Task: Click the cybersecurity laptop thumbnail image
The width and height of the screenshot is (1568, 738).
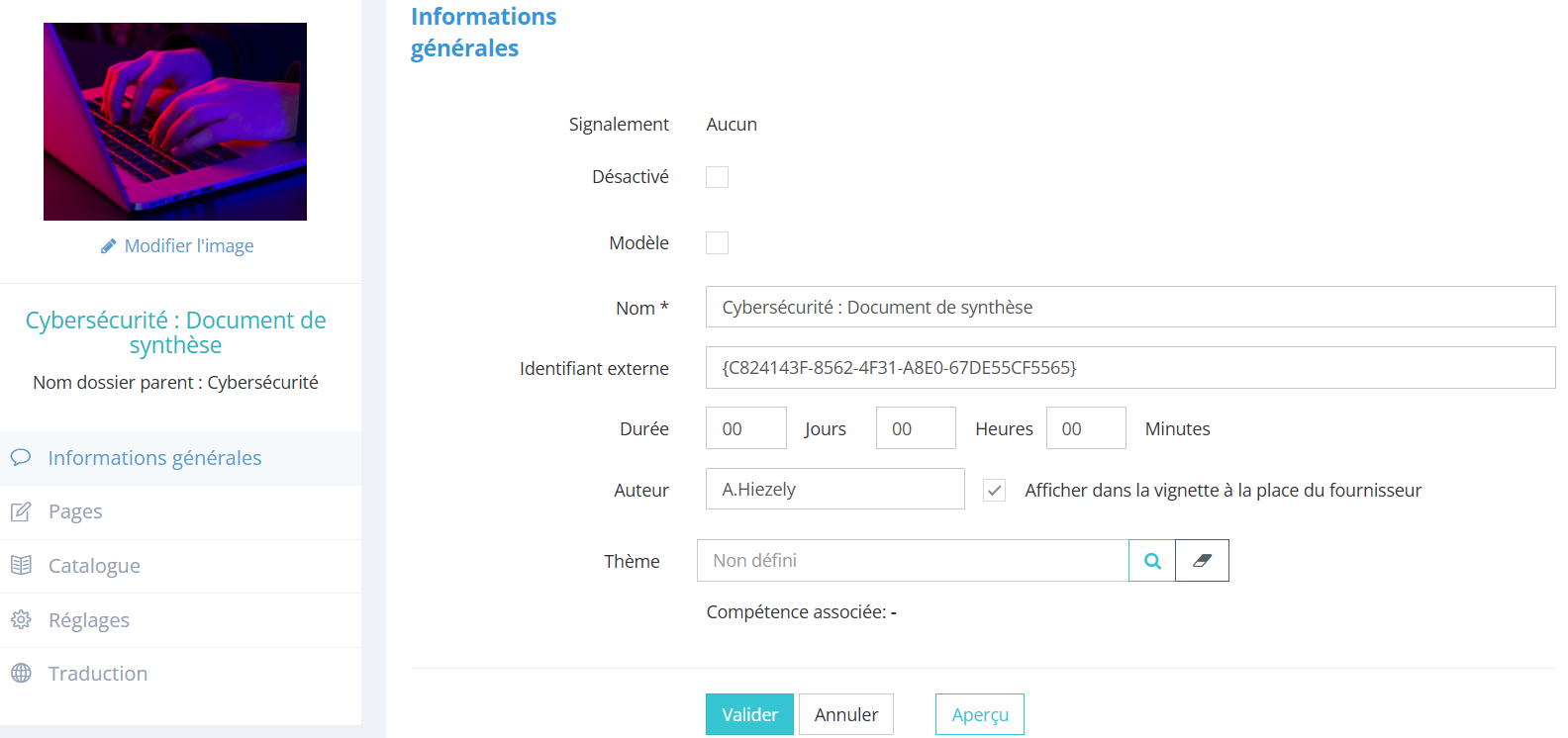Action: [175, 122]
